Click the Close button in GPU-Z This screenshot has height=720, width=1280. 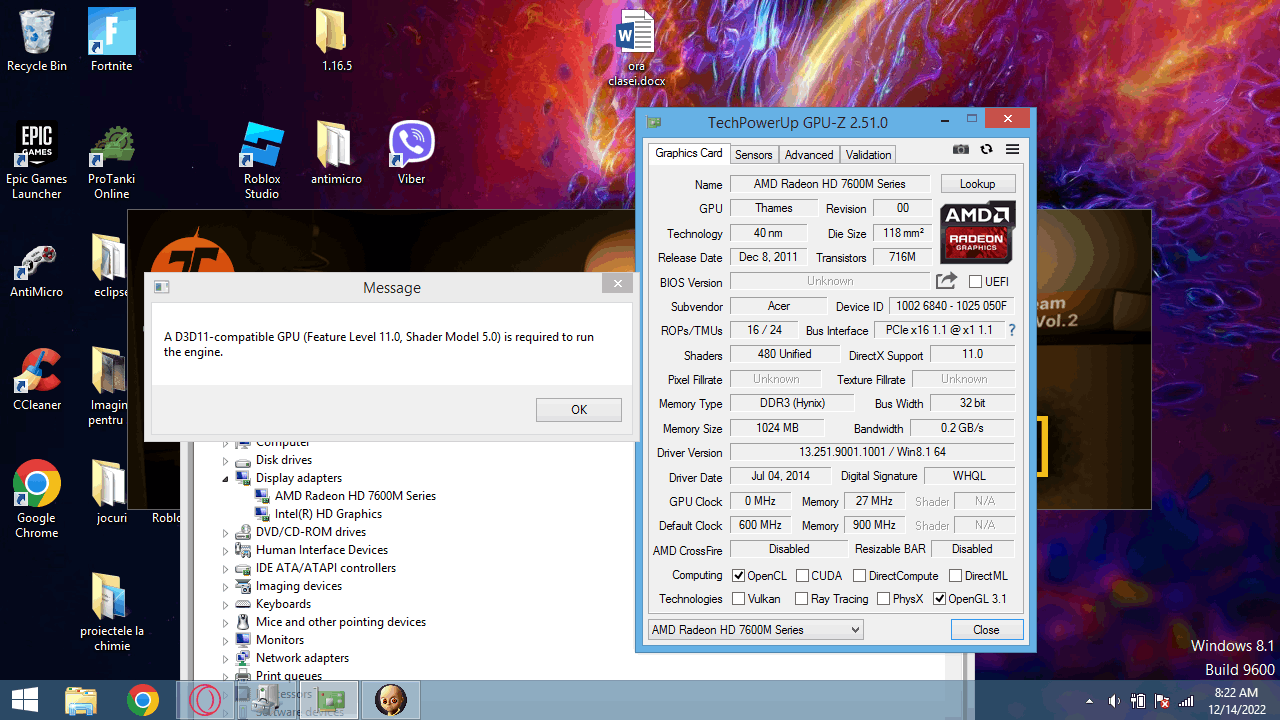pyautogui.click(x=986, y=630)
